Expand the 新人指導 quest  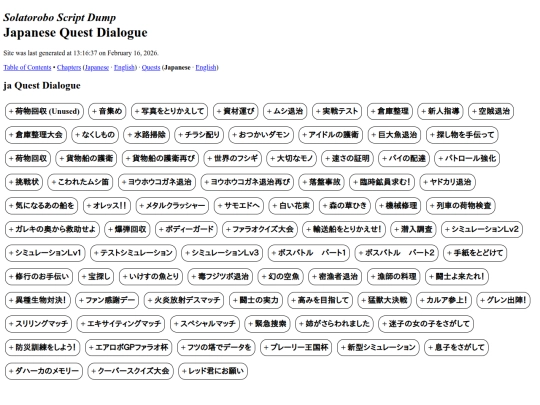click(440, 111)
